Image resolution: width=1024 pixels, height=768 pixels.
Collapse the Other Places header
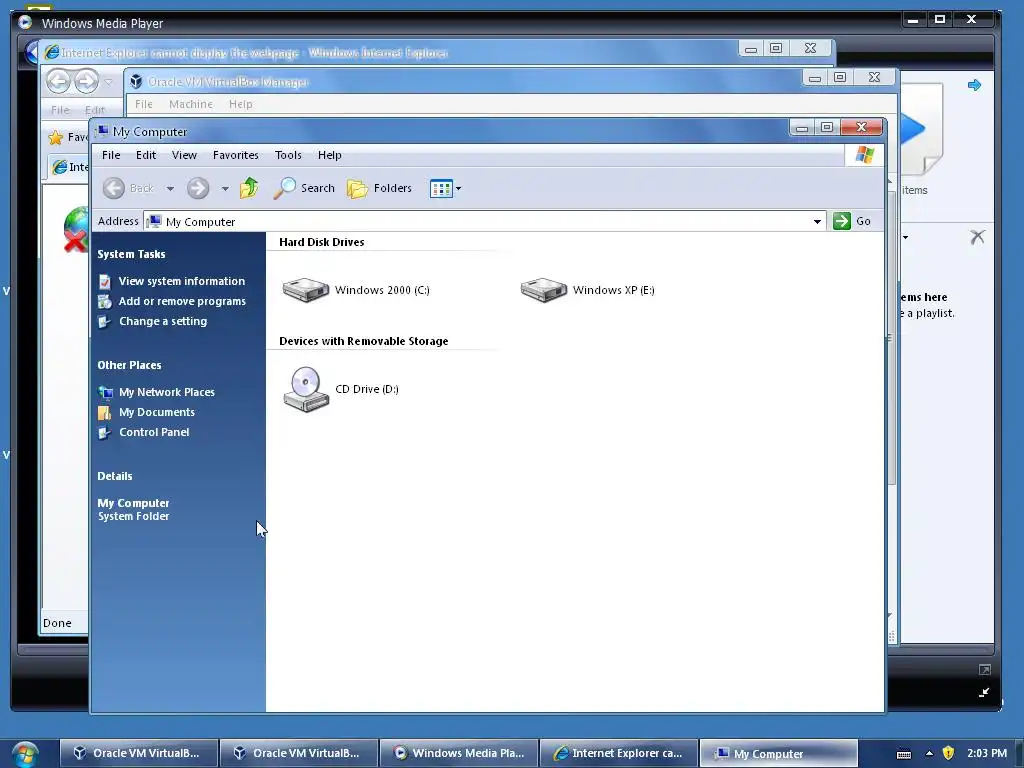(x=129, y=365)
